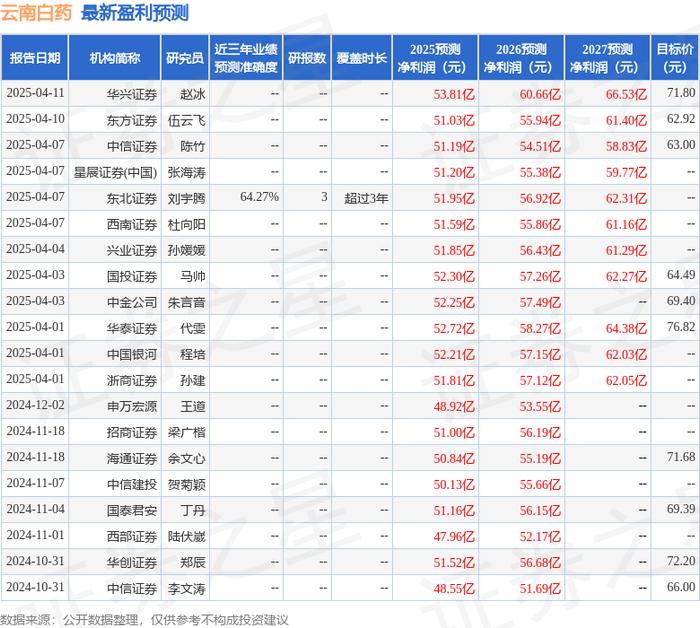Click the 2025-04-10 report date
Screen dimensions: 700x628
tap(35, 119)
